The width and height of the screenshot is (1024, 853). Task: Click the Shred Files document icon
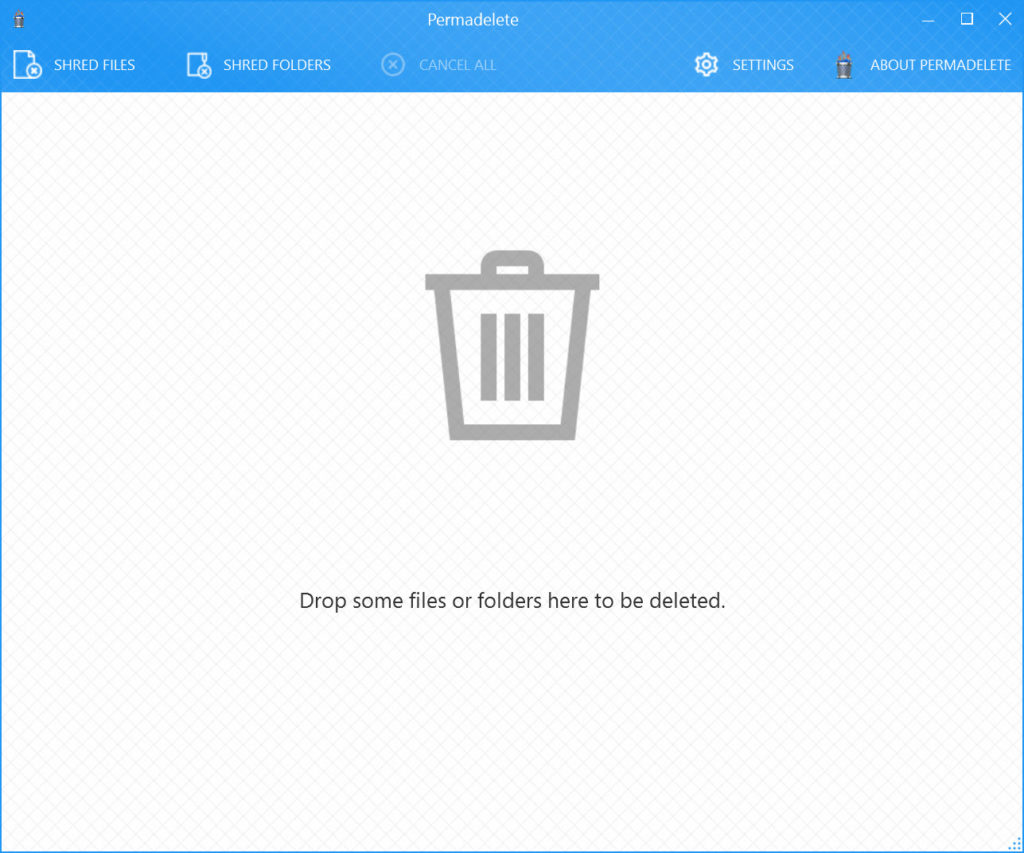(x=27, y=65)
